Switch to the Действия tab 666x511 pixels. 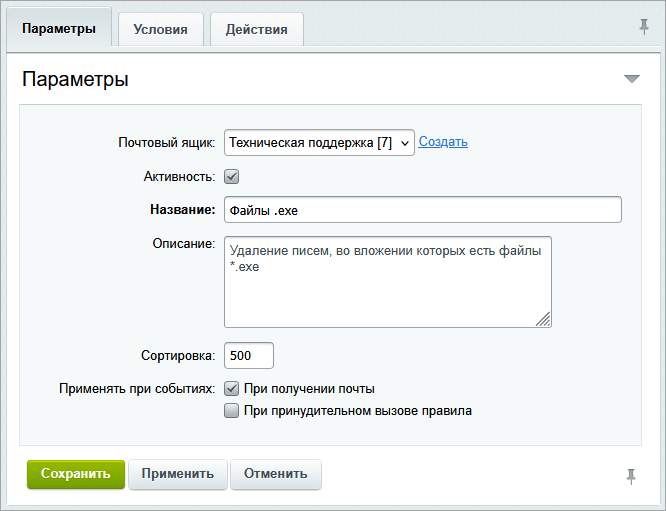[x=256, y=29]
